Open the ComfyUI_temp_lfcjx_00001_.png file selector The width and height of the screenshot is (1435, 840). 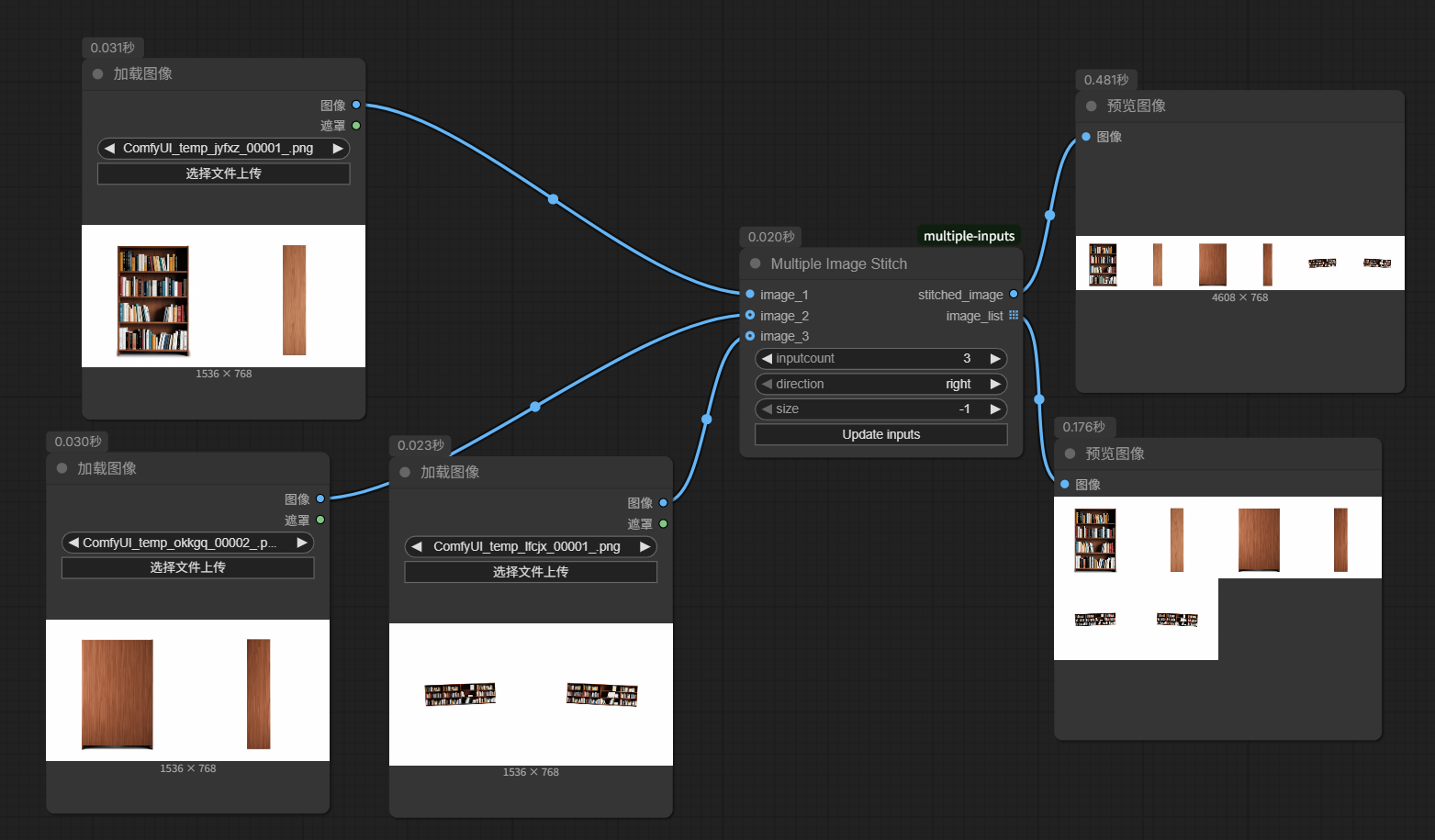click(531, 546)
